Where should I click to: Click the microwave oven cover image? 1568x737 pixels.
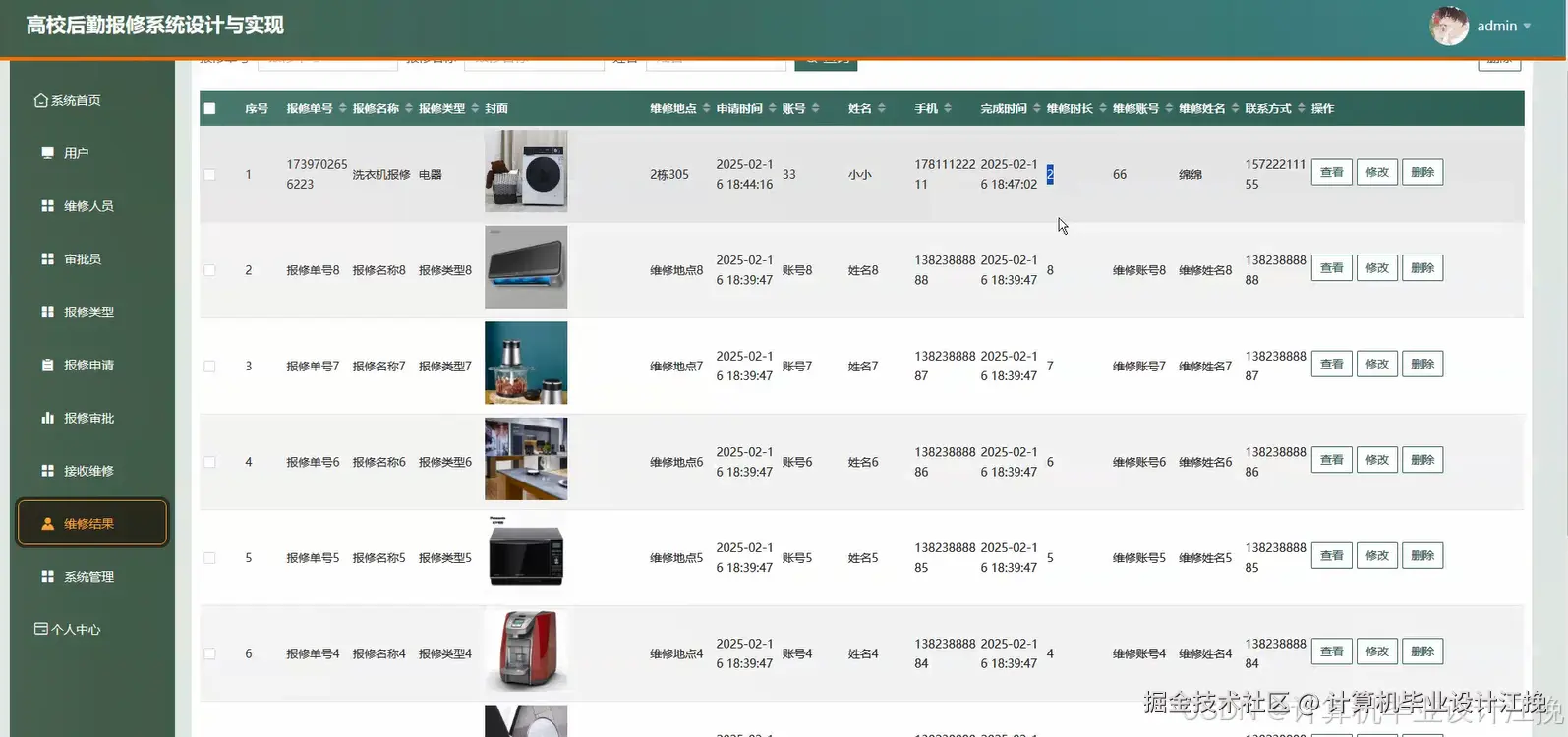pos(526,554)
